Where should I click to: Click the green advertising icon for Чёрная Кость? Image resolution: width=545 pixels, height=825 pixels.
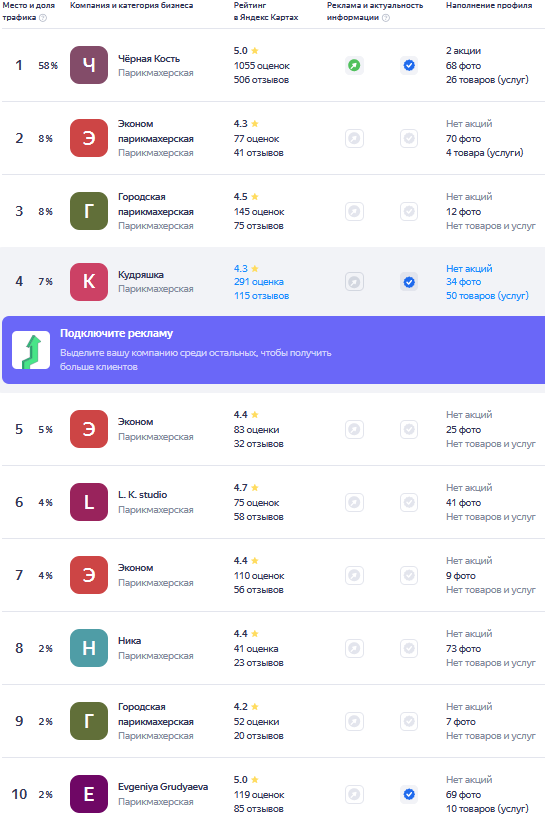click(x=355, y=65)
